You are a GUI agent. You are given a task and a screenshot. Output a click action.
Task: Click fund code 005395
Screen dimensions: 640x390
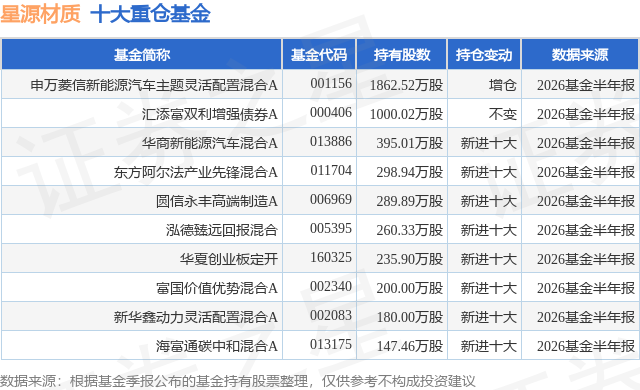click(x=331, y=228)
